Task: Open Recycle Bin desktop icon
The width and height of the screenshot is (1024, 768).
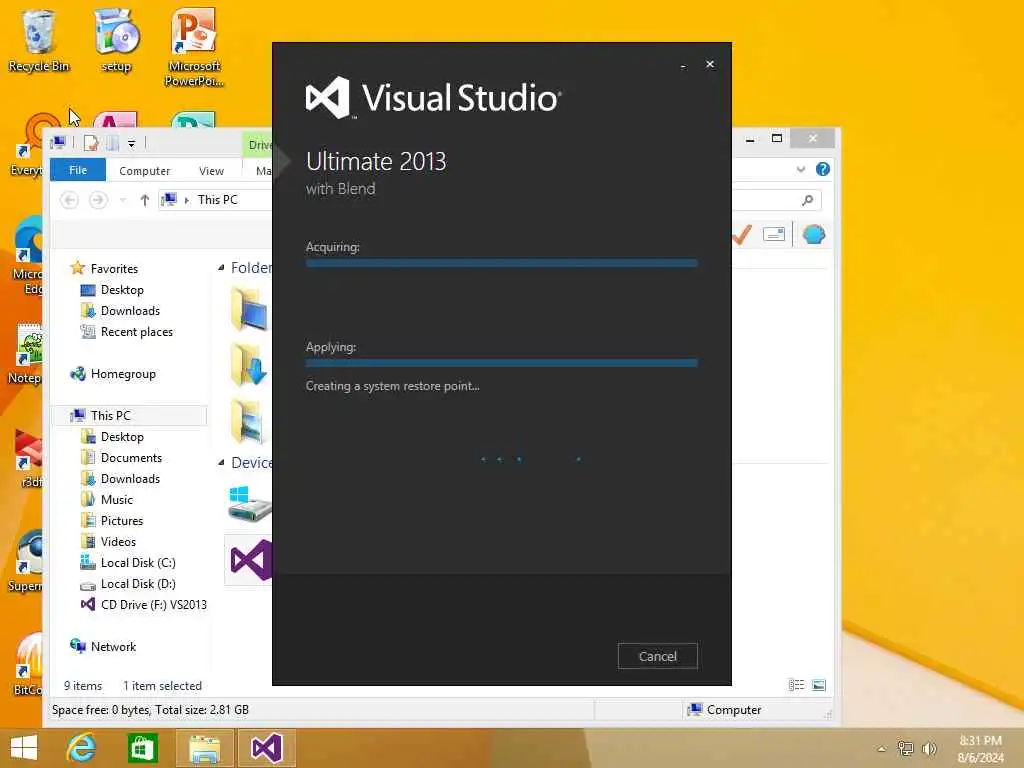Action: (39, 40)
